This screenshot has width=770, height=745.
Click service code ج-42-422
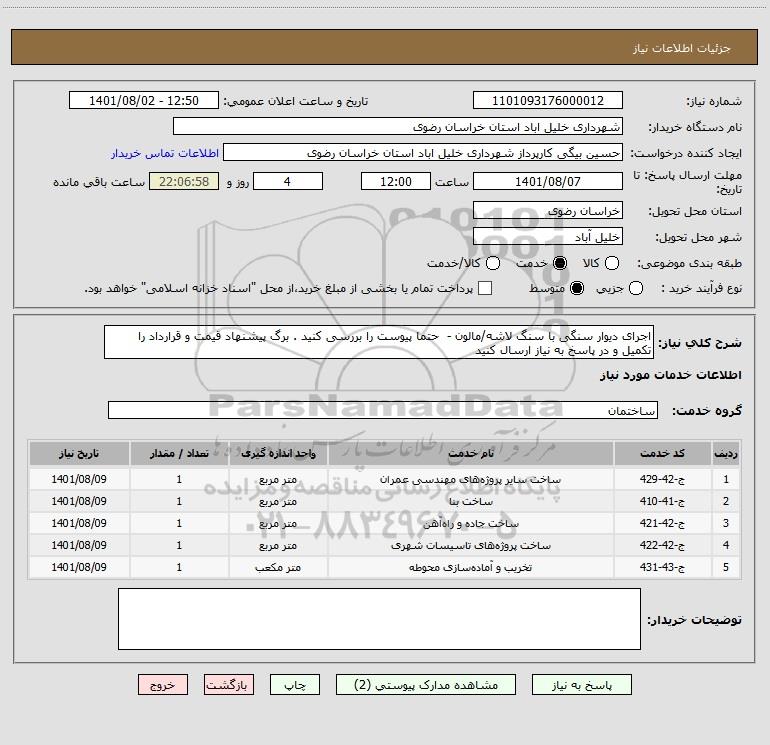click(662, 546)
